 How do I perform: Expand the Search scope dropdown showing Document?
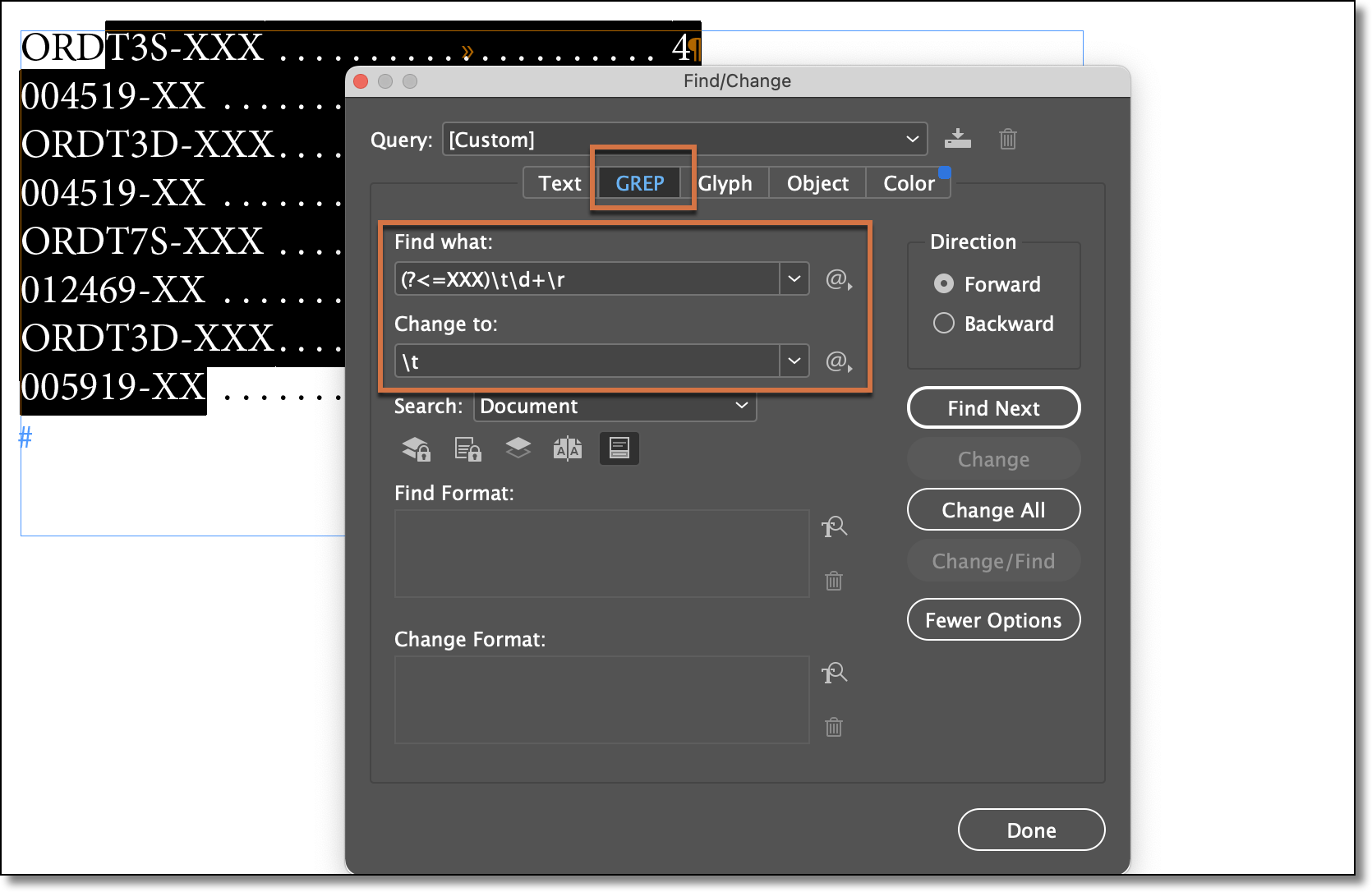(740, 406)
